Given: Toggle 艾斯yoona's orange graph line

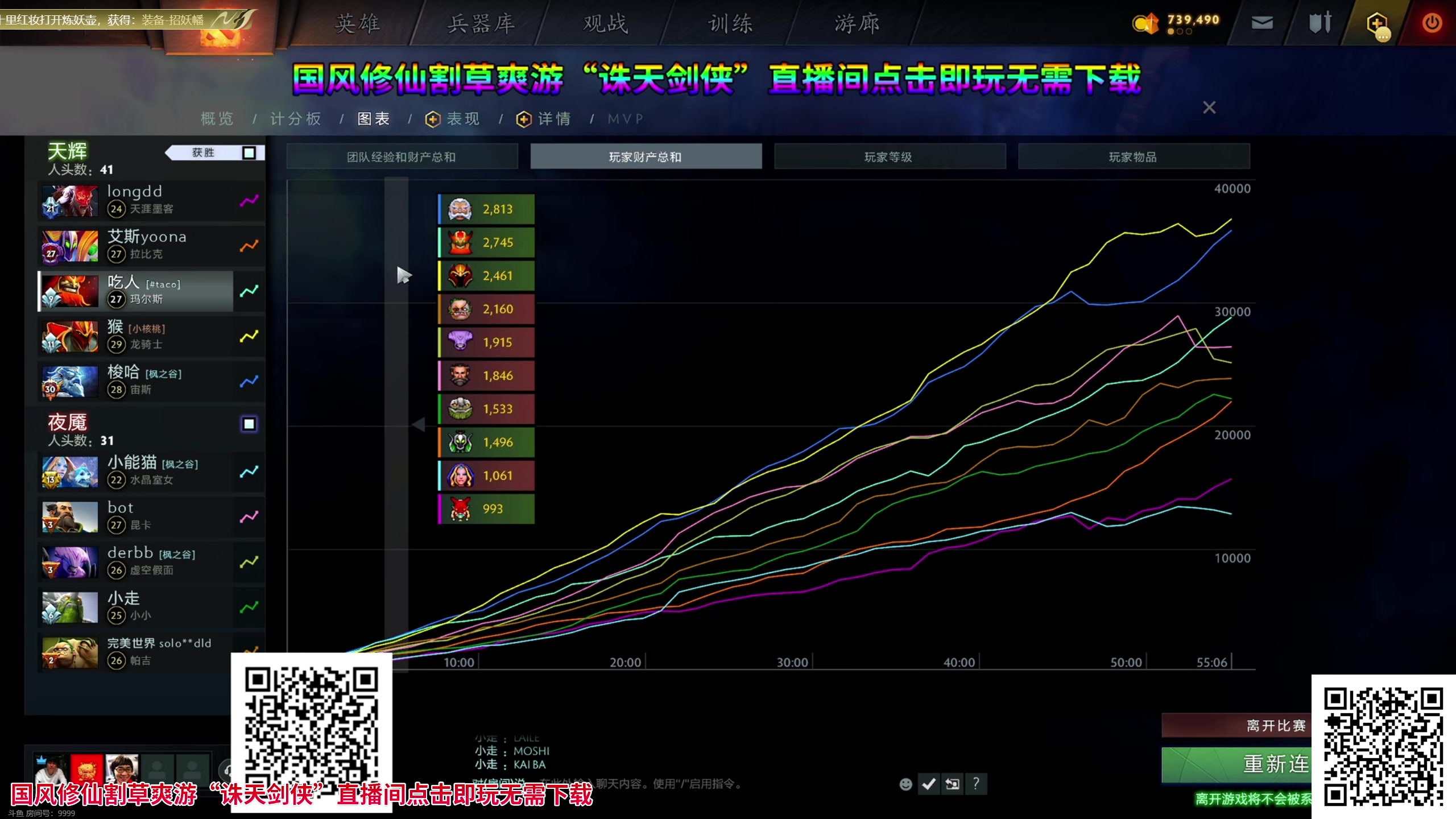Looking at the screenshot, I should (x=249, y=246).
